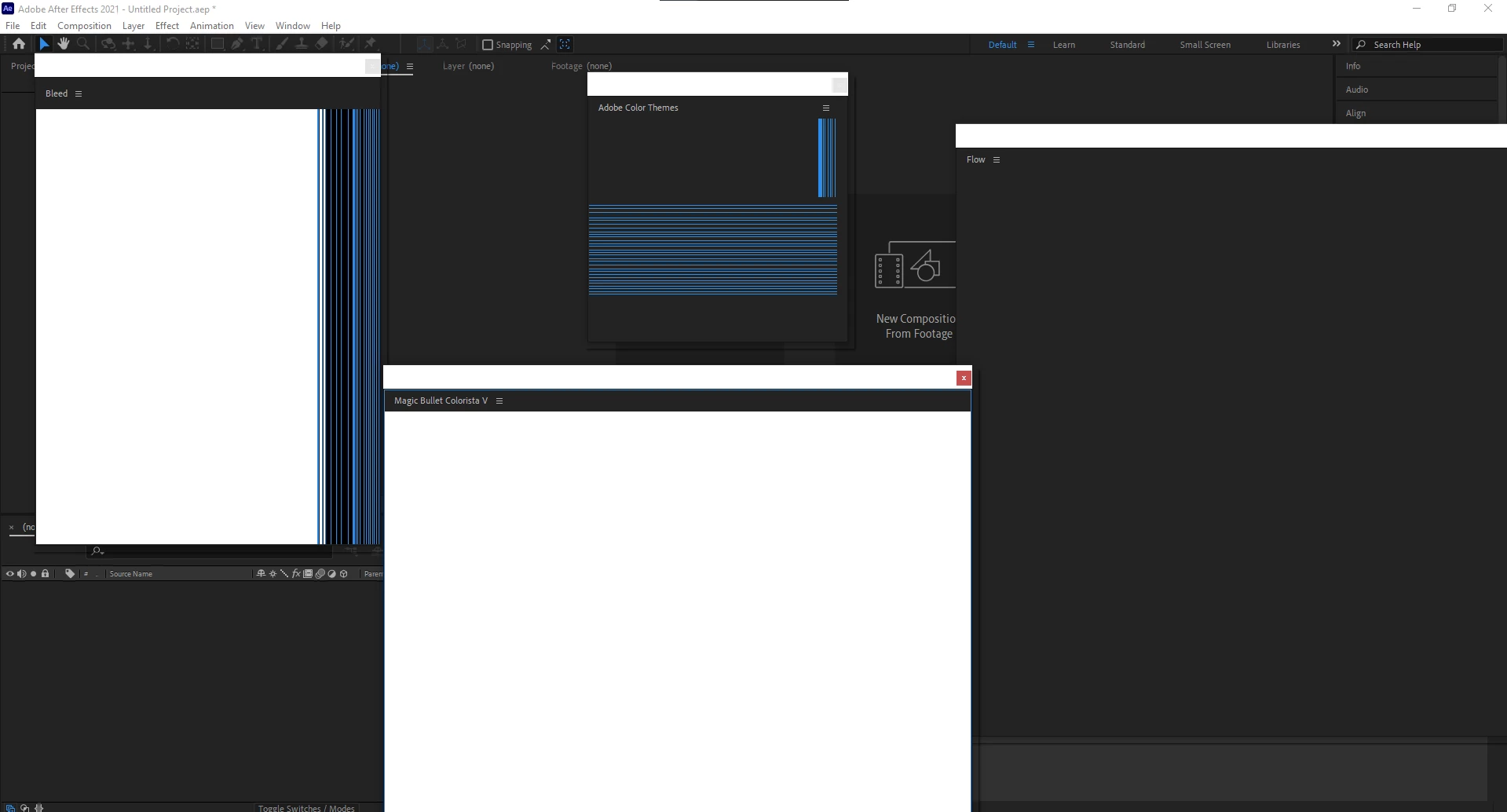Screen dimensions: 1507x812
Task: Open the Help menu
Action: [331, 26]
